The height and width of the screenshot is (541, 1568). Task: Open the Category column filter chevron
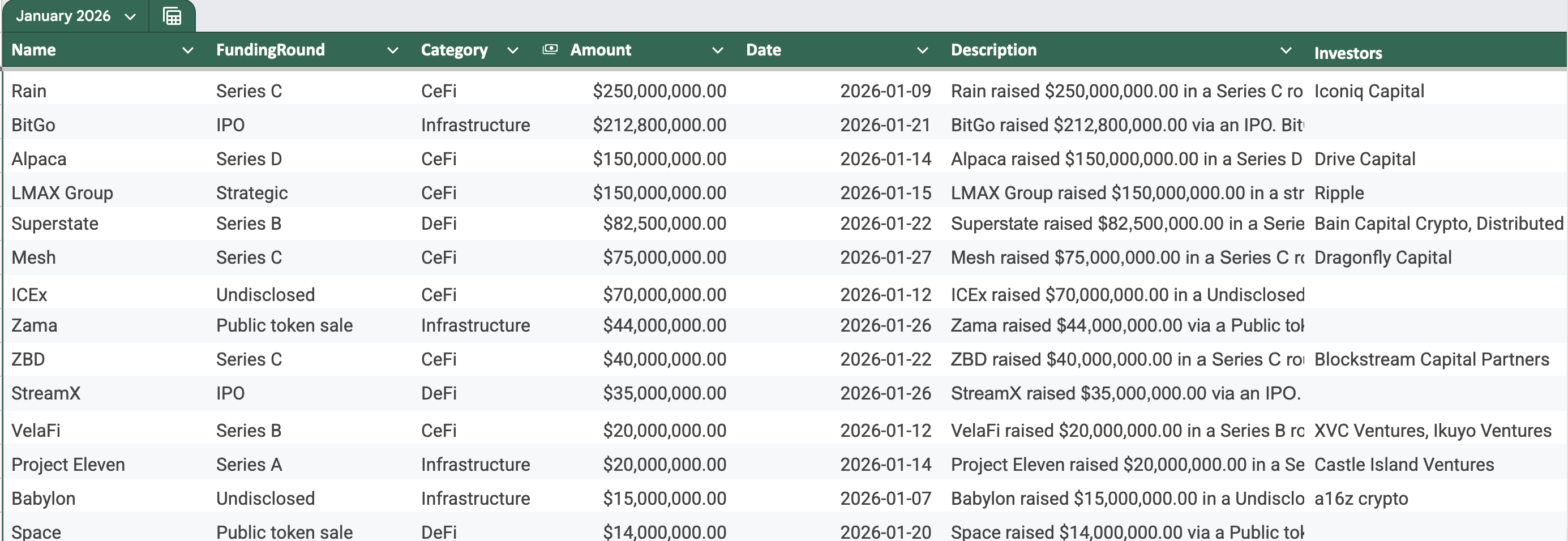pos(512,50)
